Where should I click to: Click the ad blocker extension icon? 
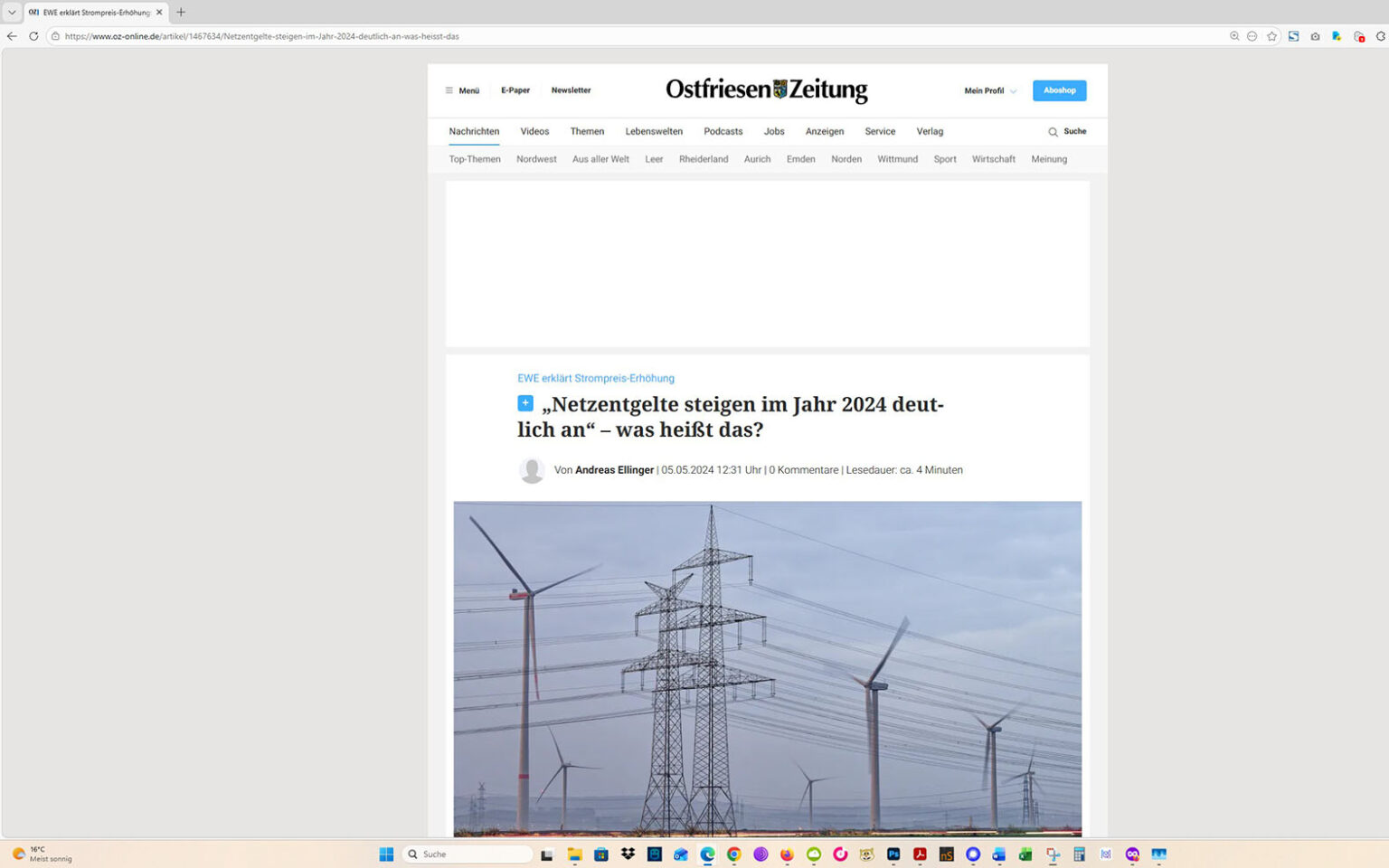(x=1359, y=36)
